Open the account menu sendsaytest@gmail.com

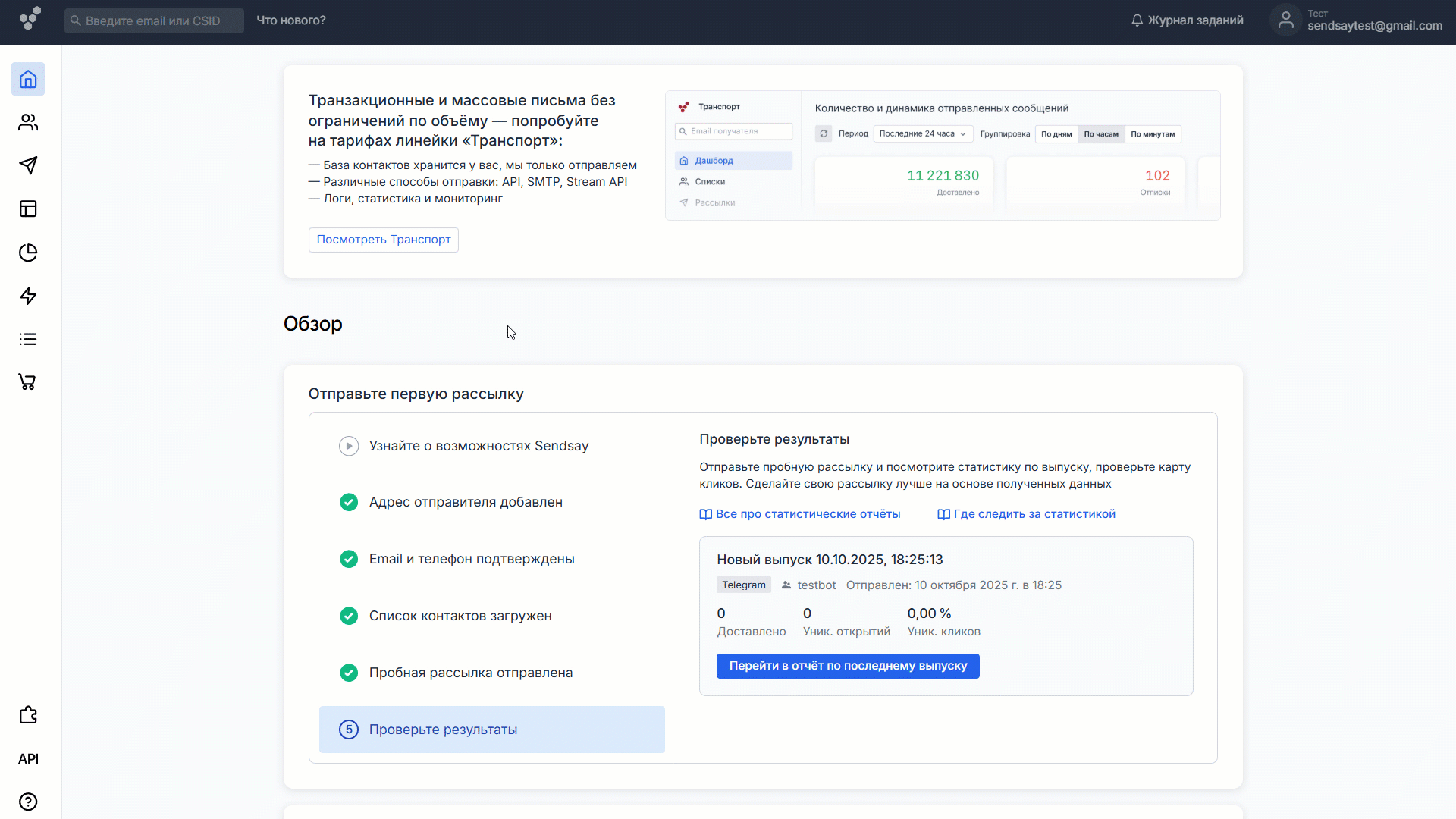pyautogui.click(x=1357, y=20)
